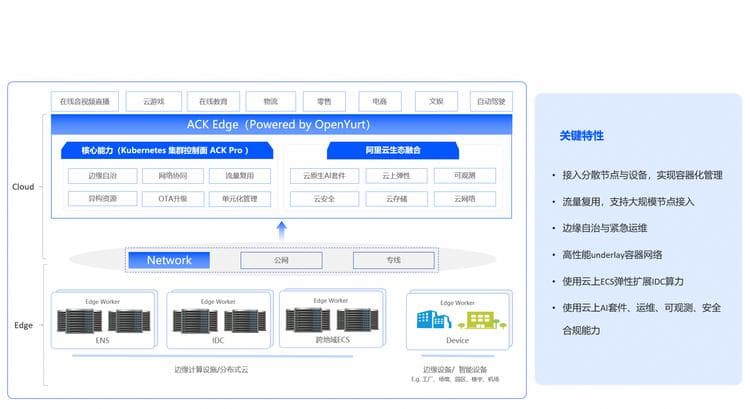Click the left server rack in ENS box
The height and width of the screenshot is (409, 750).
(79, 321)
